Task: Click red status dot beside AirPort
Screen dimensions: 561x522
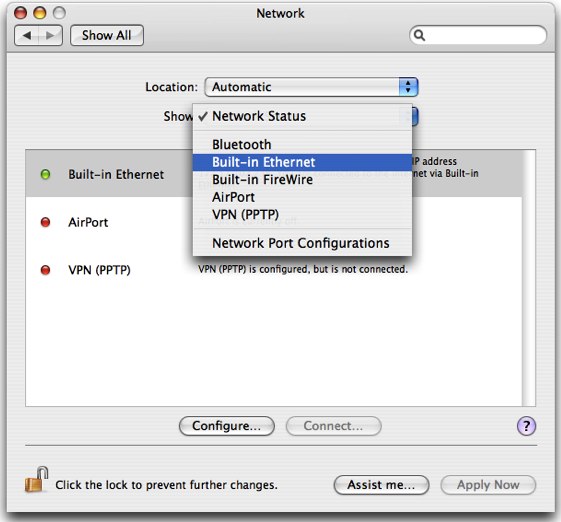Action: click(x=45, y=222)
